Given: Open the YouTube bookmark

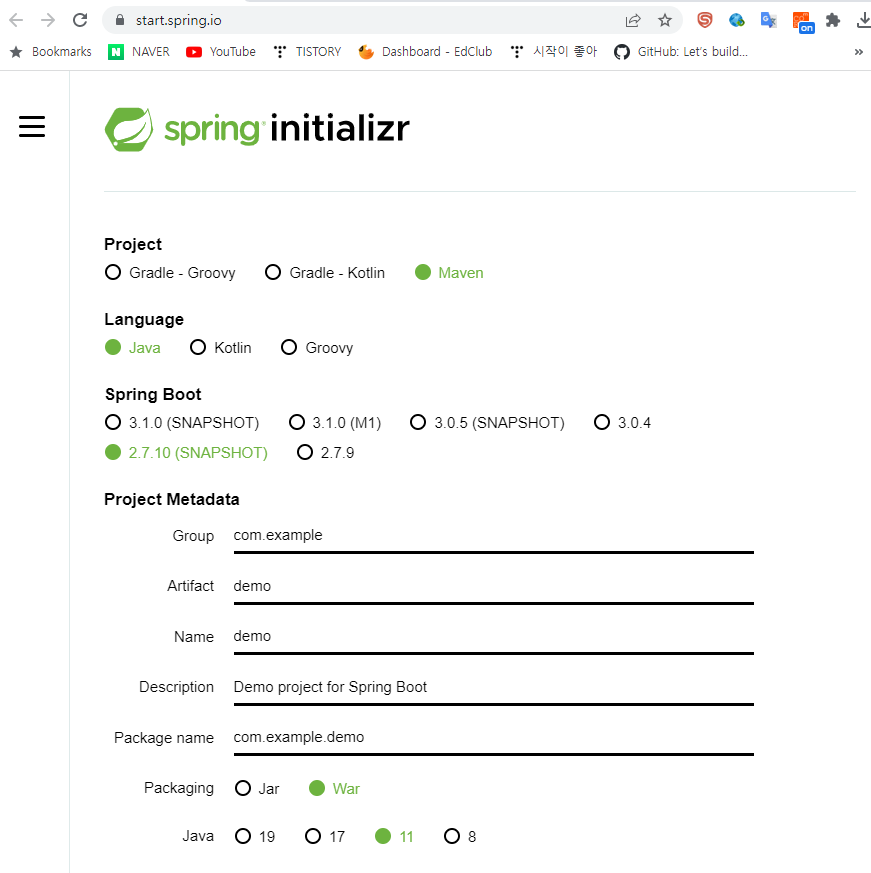Looking at the screenshot, I should click(x=221, y=52).
